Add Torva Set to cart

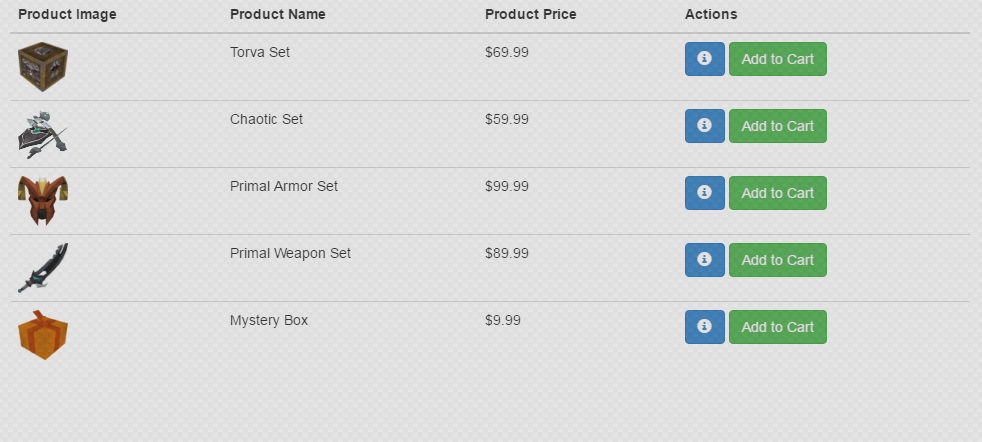coord(777,59)
